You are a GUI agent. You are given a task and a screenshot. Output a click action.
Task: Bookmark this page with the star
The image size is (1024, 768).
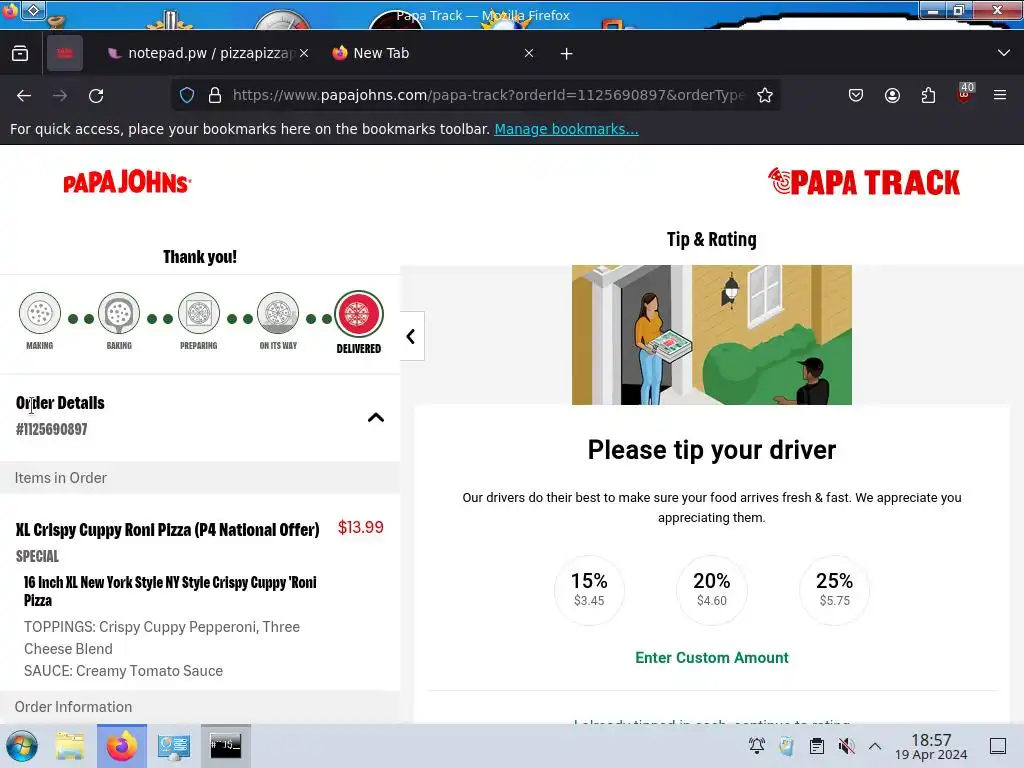[x=765, y=95]
